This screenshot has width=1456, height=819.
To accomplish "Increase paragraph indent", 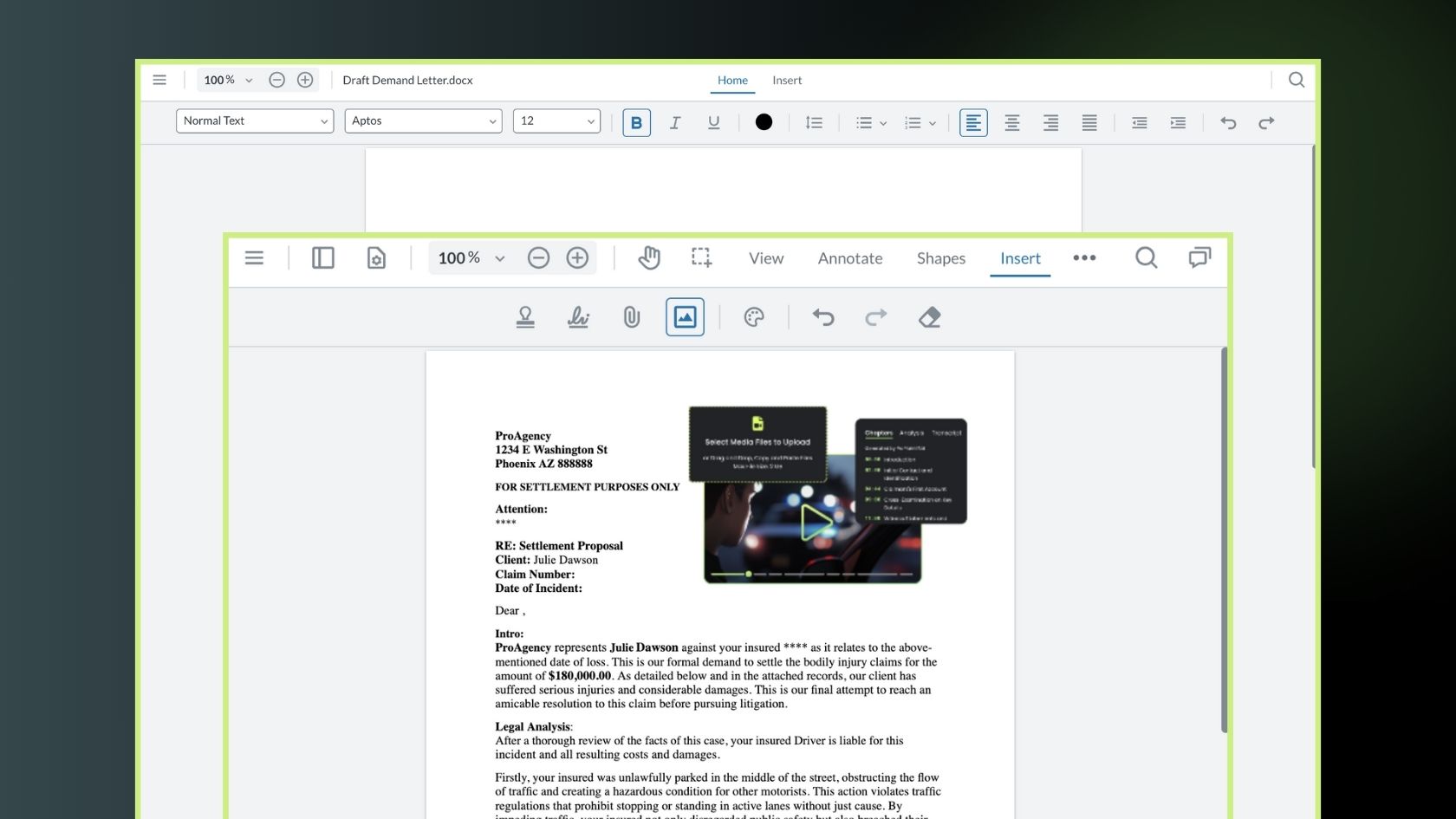I will pos(1178,122).
